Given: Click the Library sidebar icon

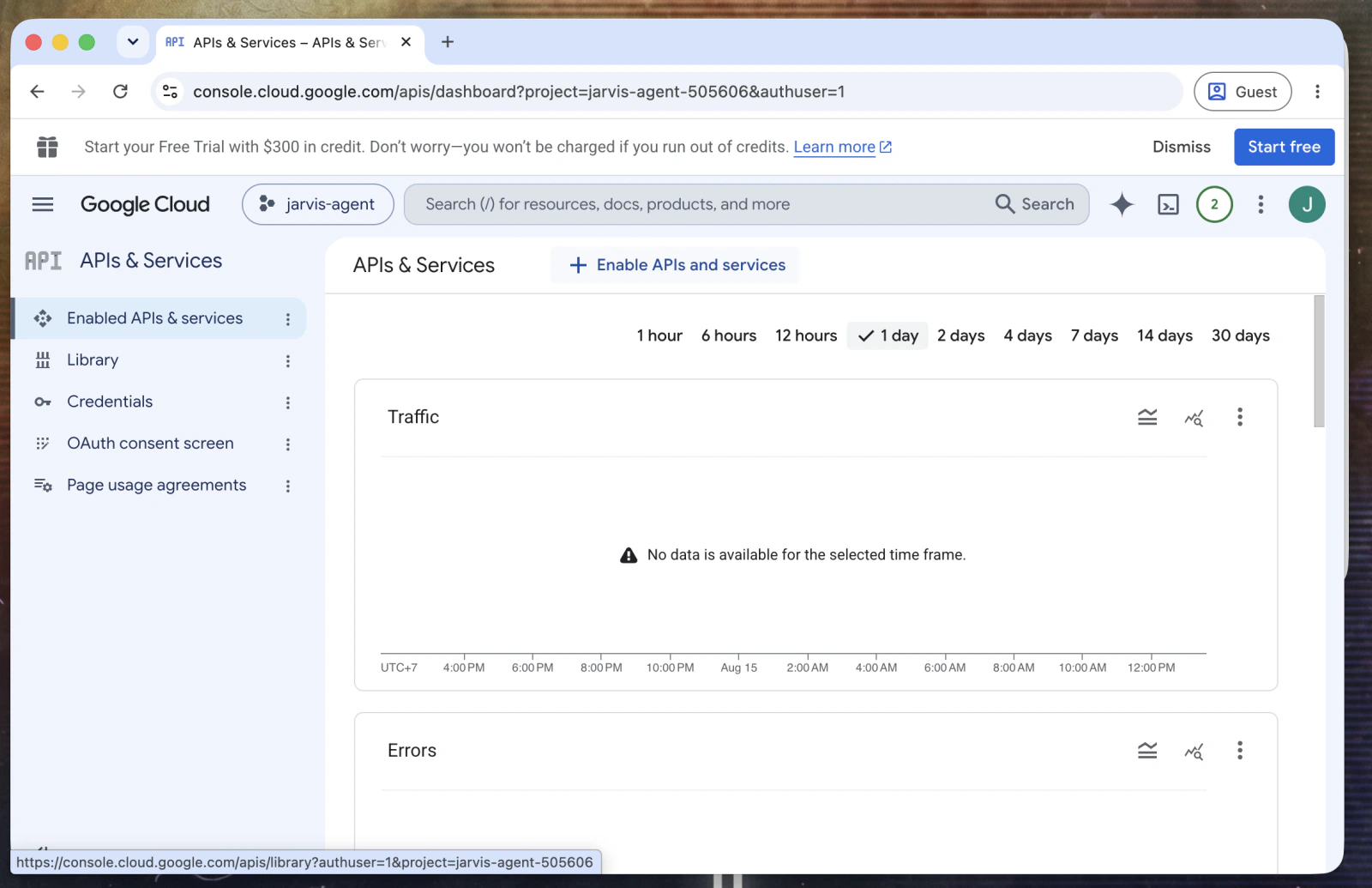Looking at the screenshot, I should pos(43,360).
